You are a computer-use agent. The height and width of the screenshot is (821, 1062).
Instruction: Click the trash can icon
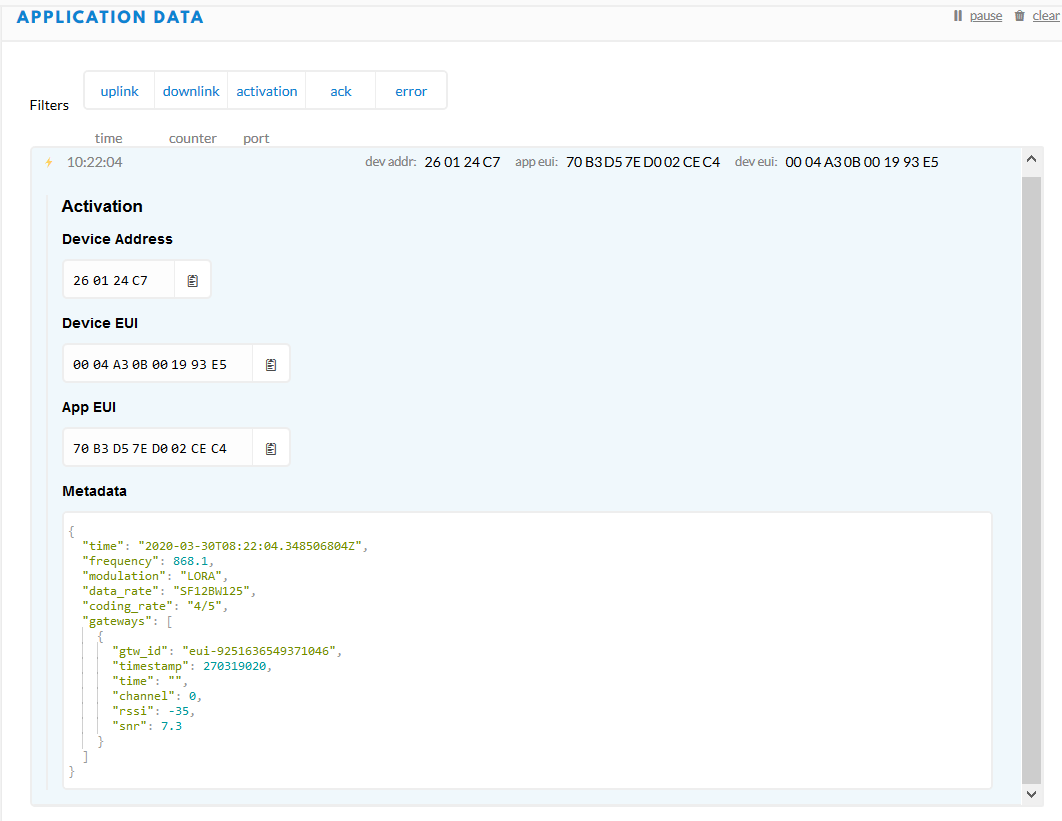pos(1019,16)
